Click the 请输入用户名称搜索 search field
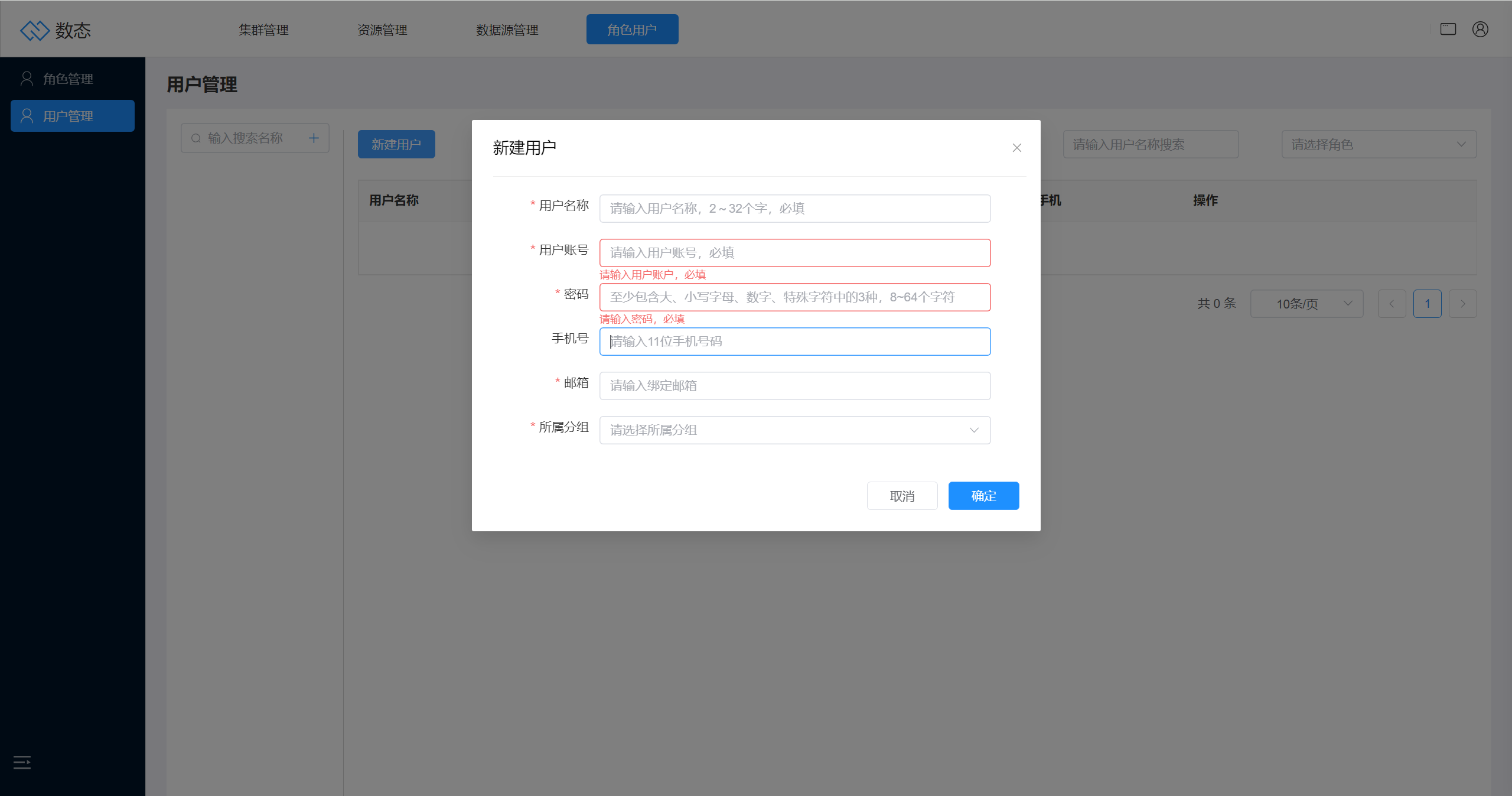 tap(1151, 144)
